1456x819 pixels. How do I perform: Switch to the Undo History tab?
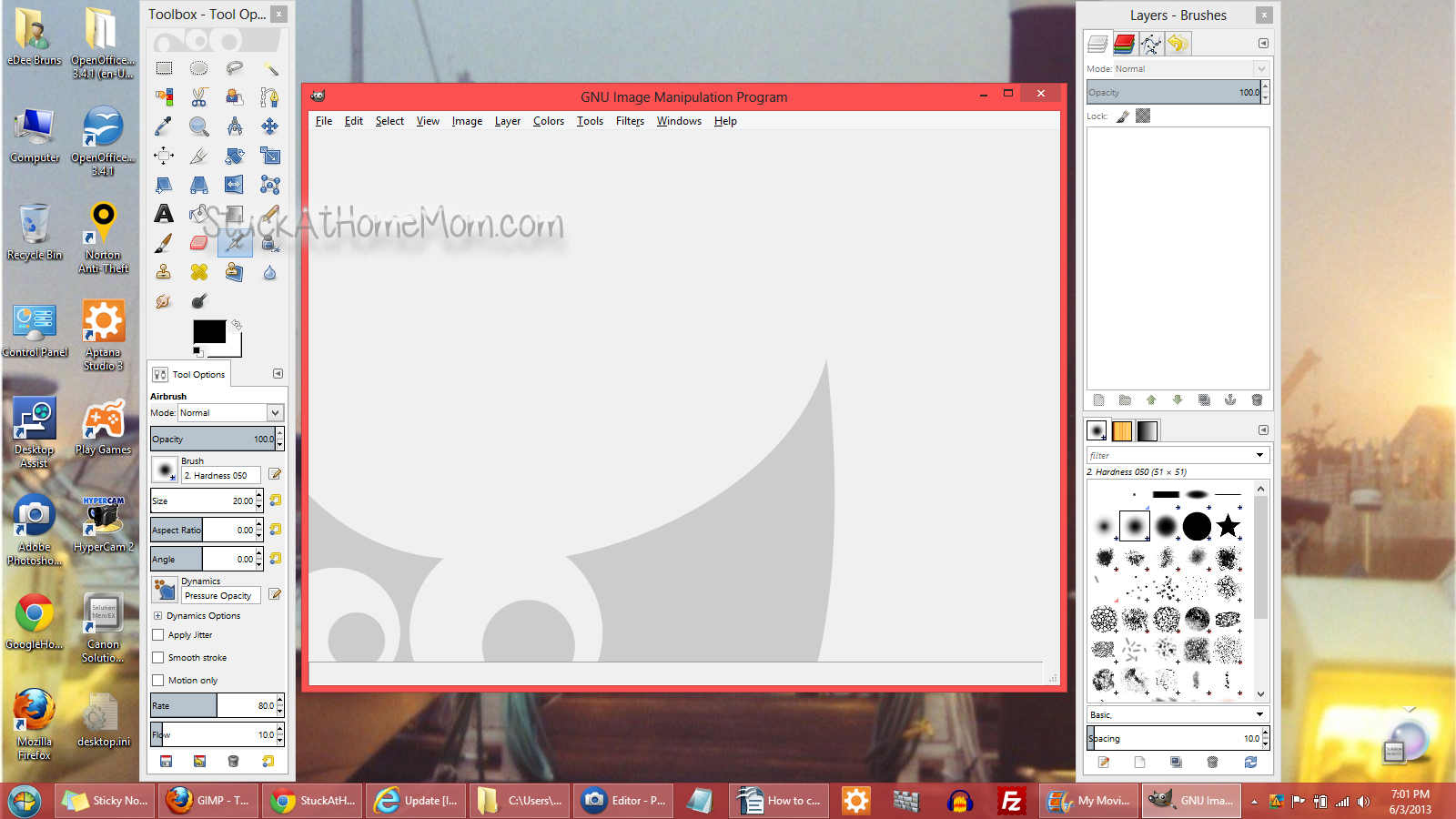coord(1178,44)
